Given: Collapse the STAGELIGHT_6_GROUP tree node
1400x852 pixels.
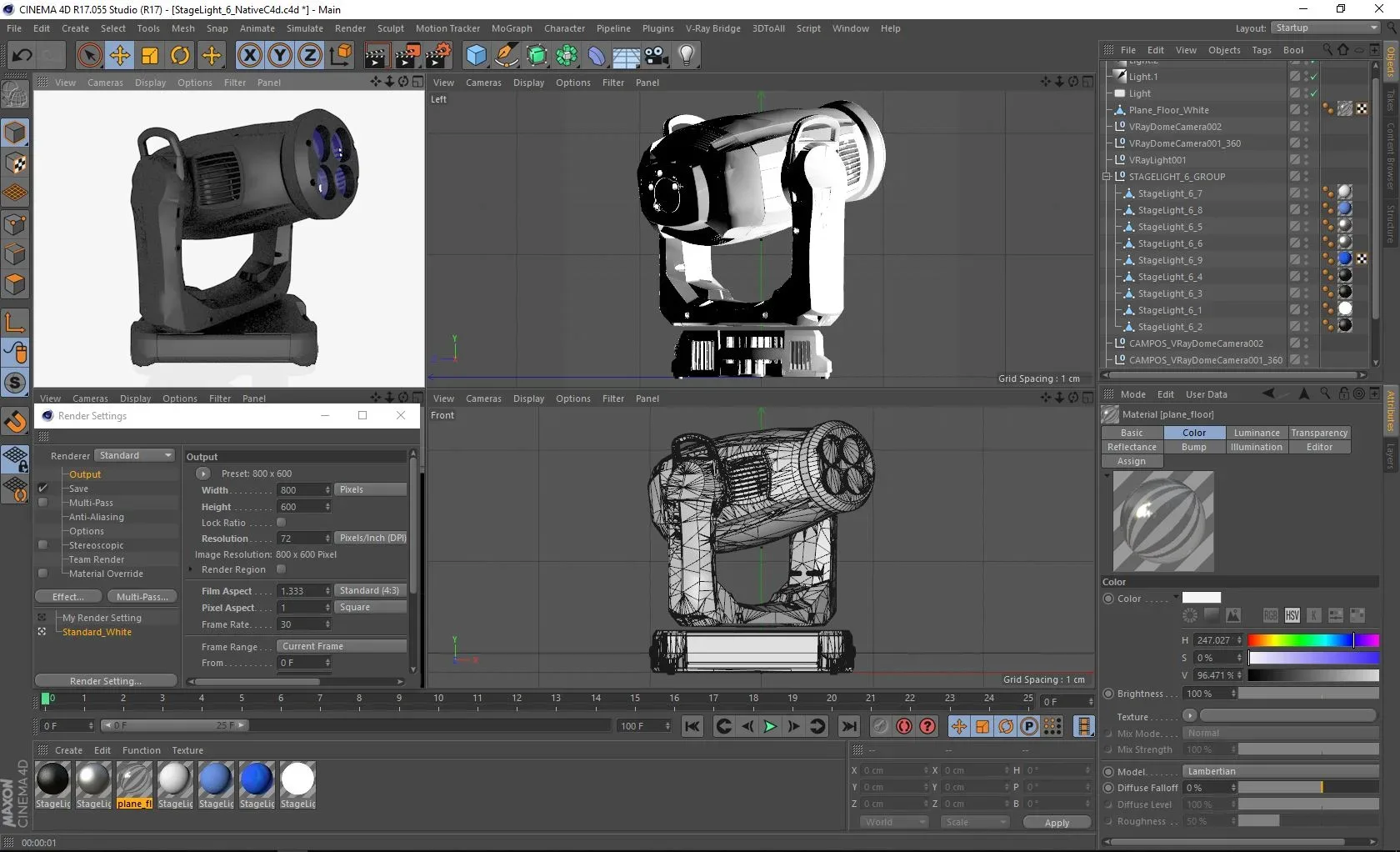Looking at the screenshot, I should pyautogui.click(x=1107, y=177).
